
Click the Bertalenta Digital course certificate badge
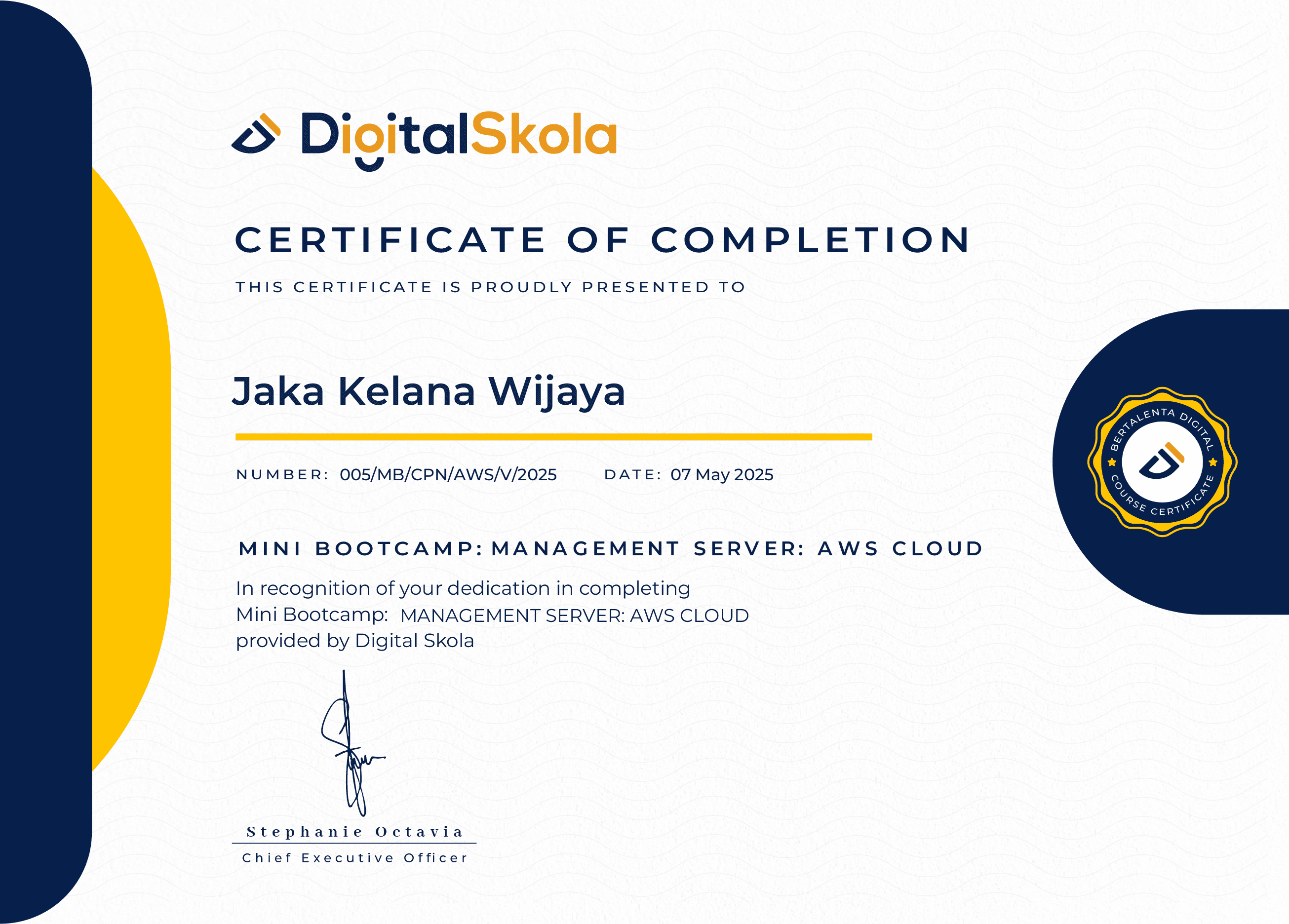tap(1162, 462)
